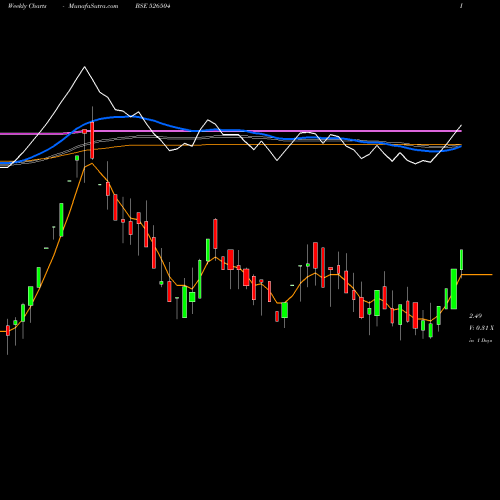
Task: Click the white indicator line's highest peak
Action: (x=84, y=67)
